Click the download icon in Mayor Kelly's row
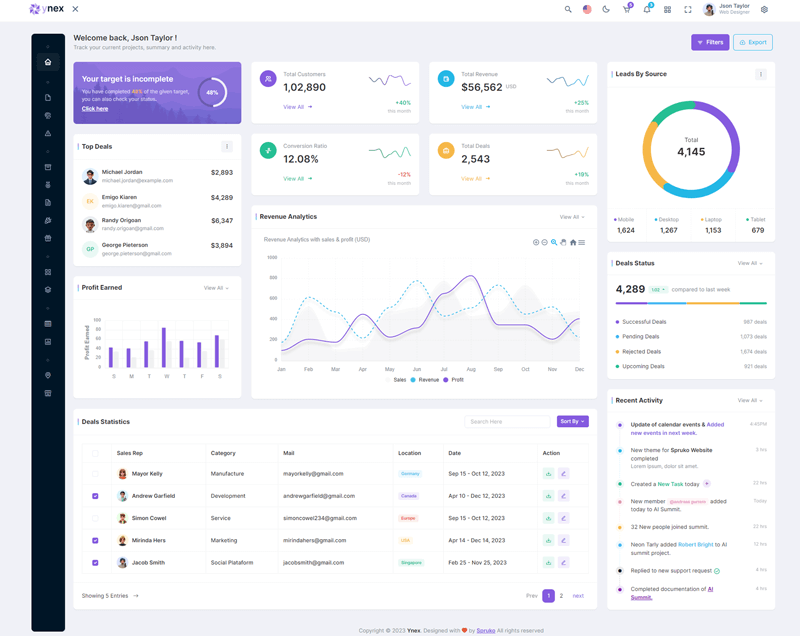800x636 pixels. point(548,473)
